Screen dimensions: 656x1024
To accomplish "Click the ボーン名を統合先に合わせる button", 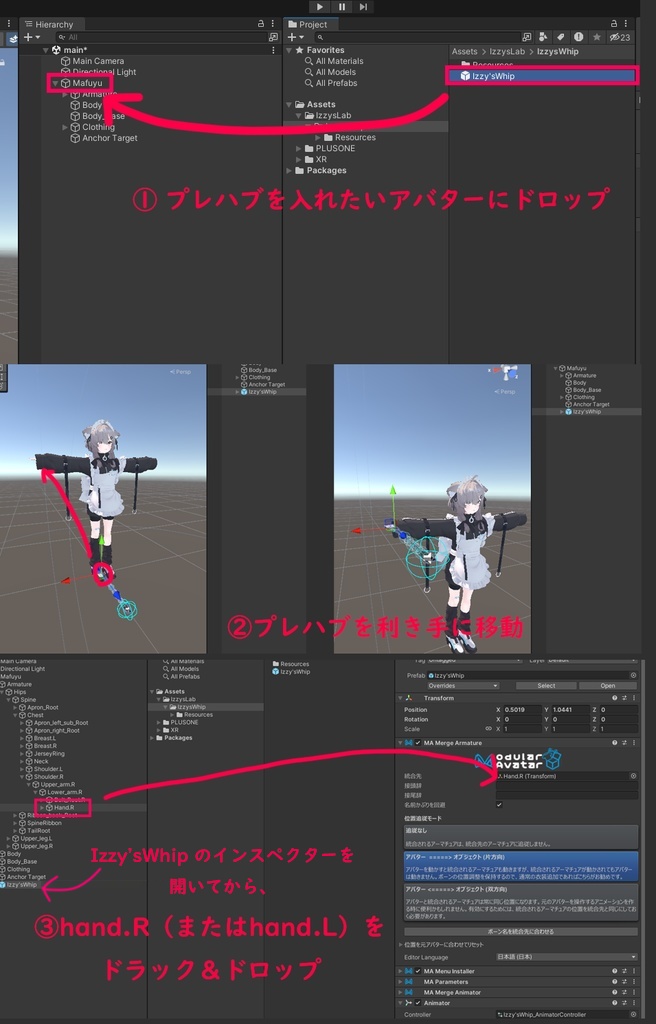I will [520, 932].
